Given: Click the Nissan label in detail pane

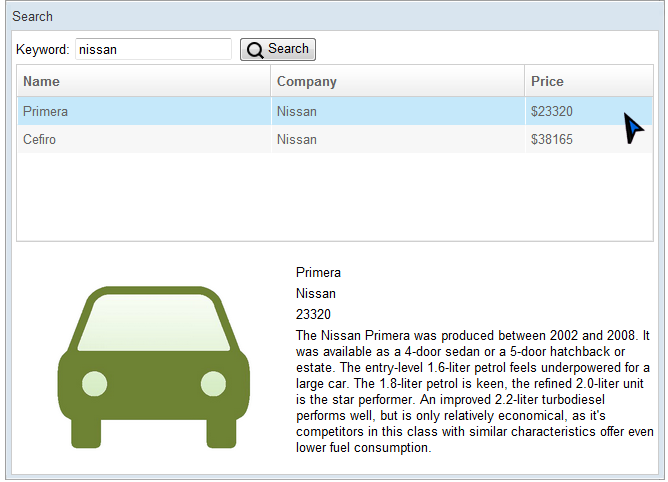Looking at the screenshot, I should [316, 293].
